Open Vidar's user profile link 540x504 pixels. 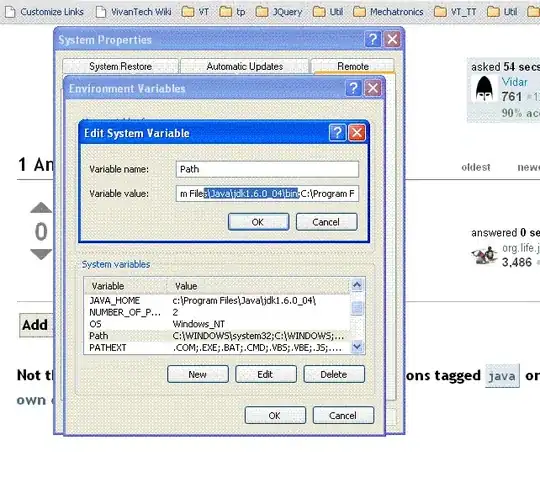click(515, 82)
